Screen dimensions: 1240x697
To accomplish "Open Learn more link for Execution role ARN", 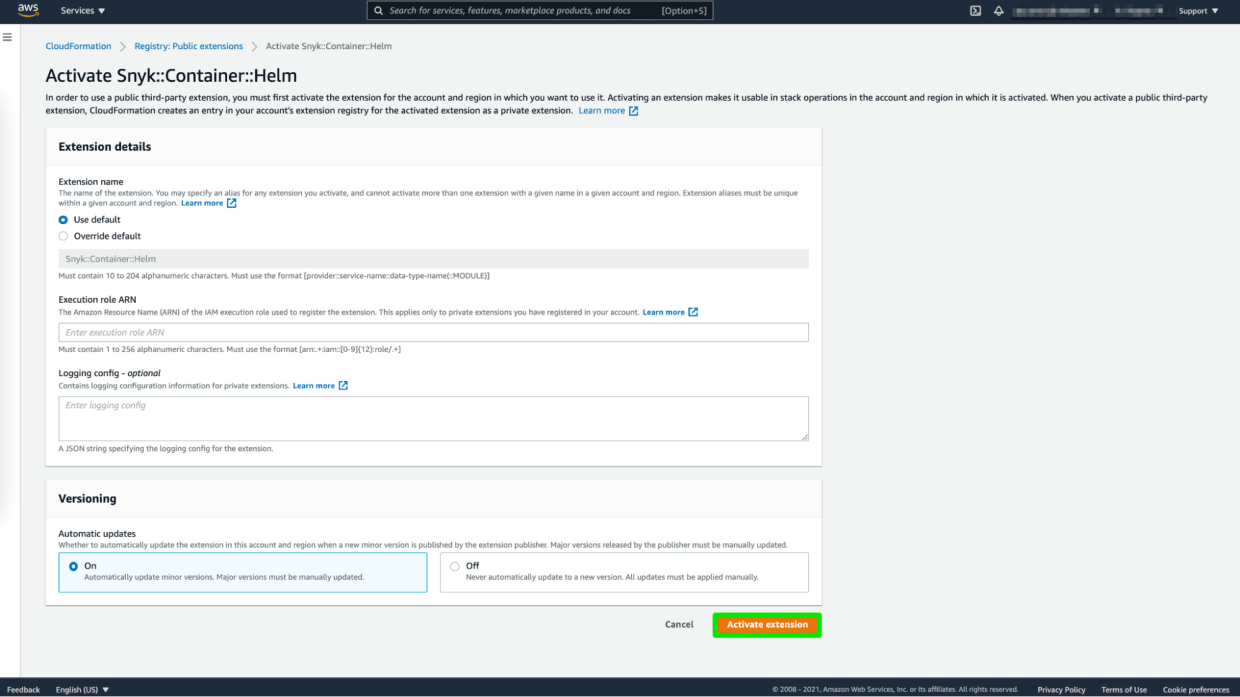I will (670, 312).
